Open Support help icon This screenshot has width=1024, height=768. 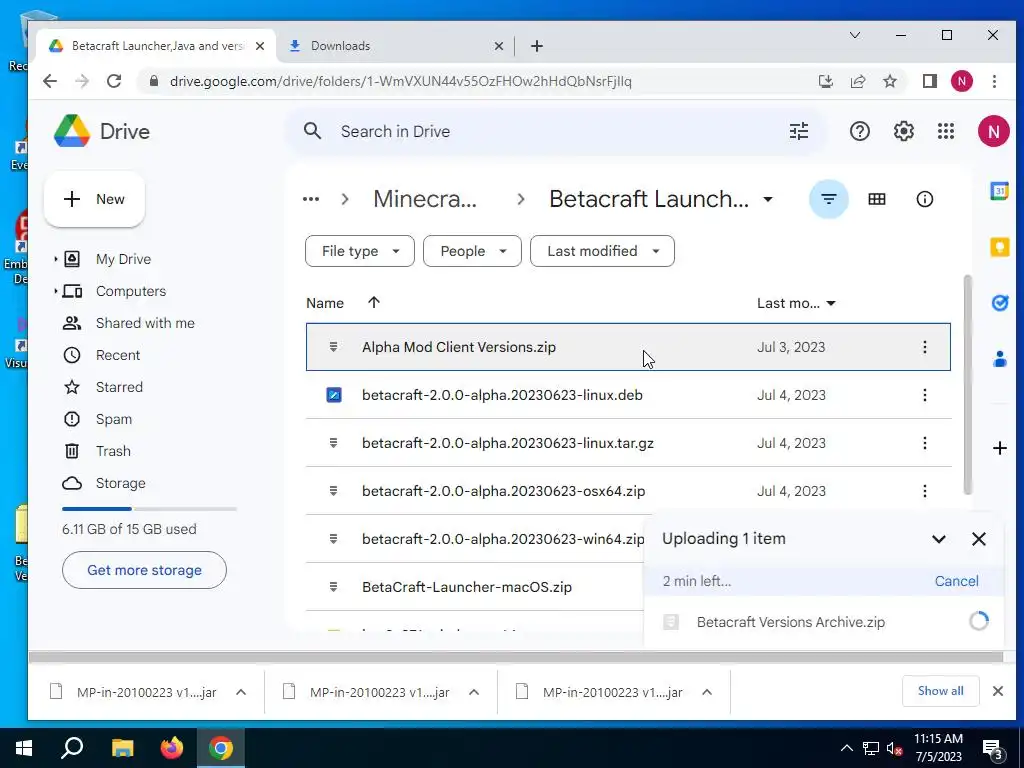click(859, 131)
